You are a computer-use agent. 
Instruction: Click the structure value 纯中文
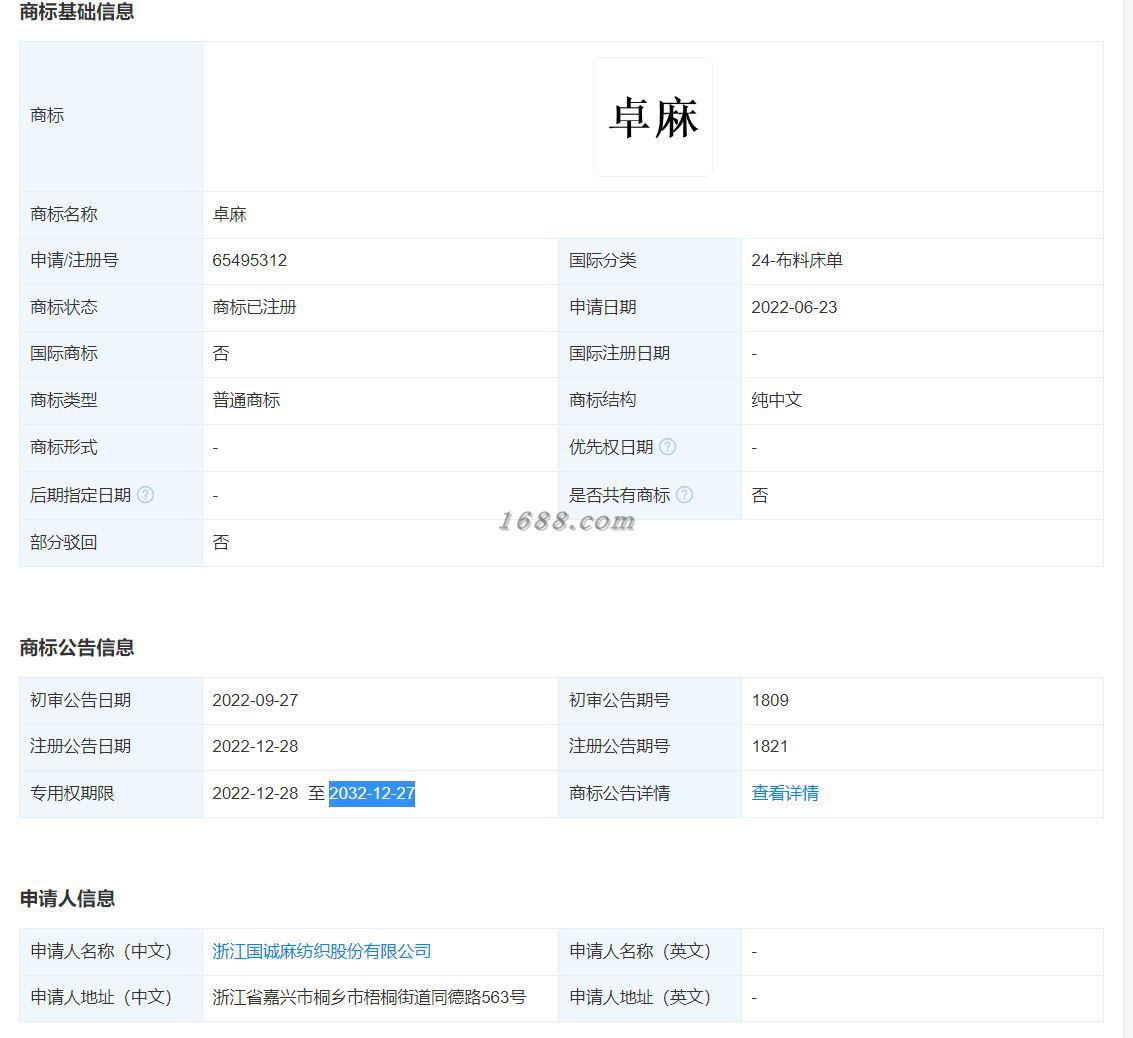[x=777, y=400]
